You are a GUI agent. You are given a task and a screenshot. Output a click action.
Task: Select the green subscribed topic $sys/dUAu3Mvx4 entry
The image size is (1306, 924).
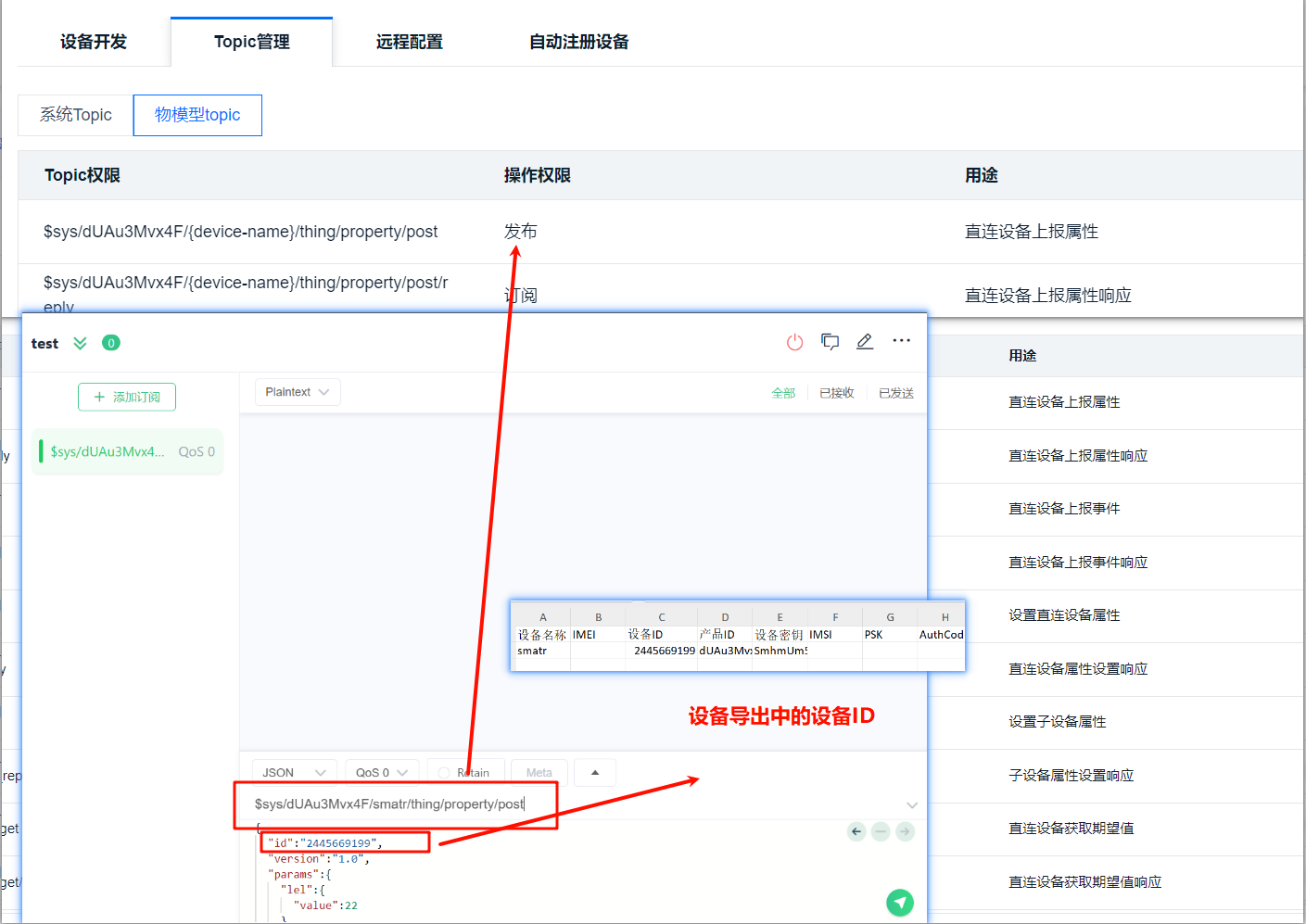[127, 451]
